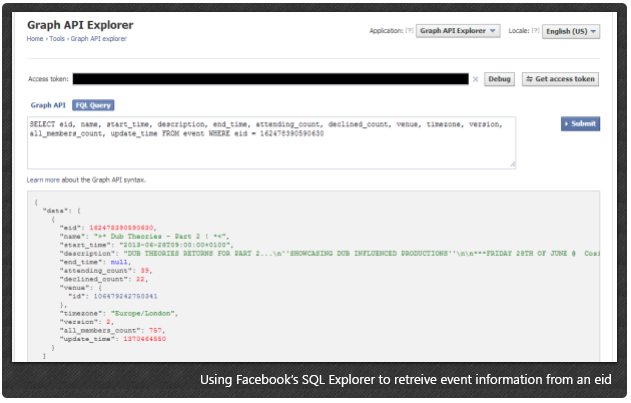Click the start_time value in JSON results
Viewport: 631px width, 403px height.
[x=175, y=245]
